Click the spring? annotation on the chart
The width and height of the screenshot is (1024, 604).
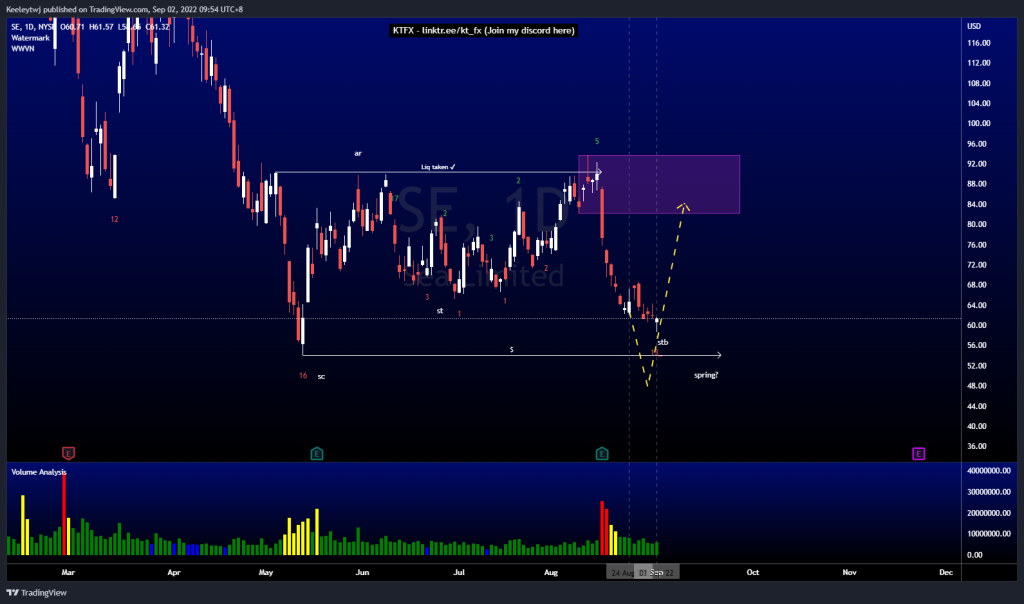click(x=706, y=374)
